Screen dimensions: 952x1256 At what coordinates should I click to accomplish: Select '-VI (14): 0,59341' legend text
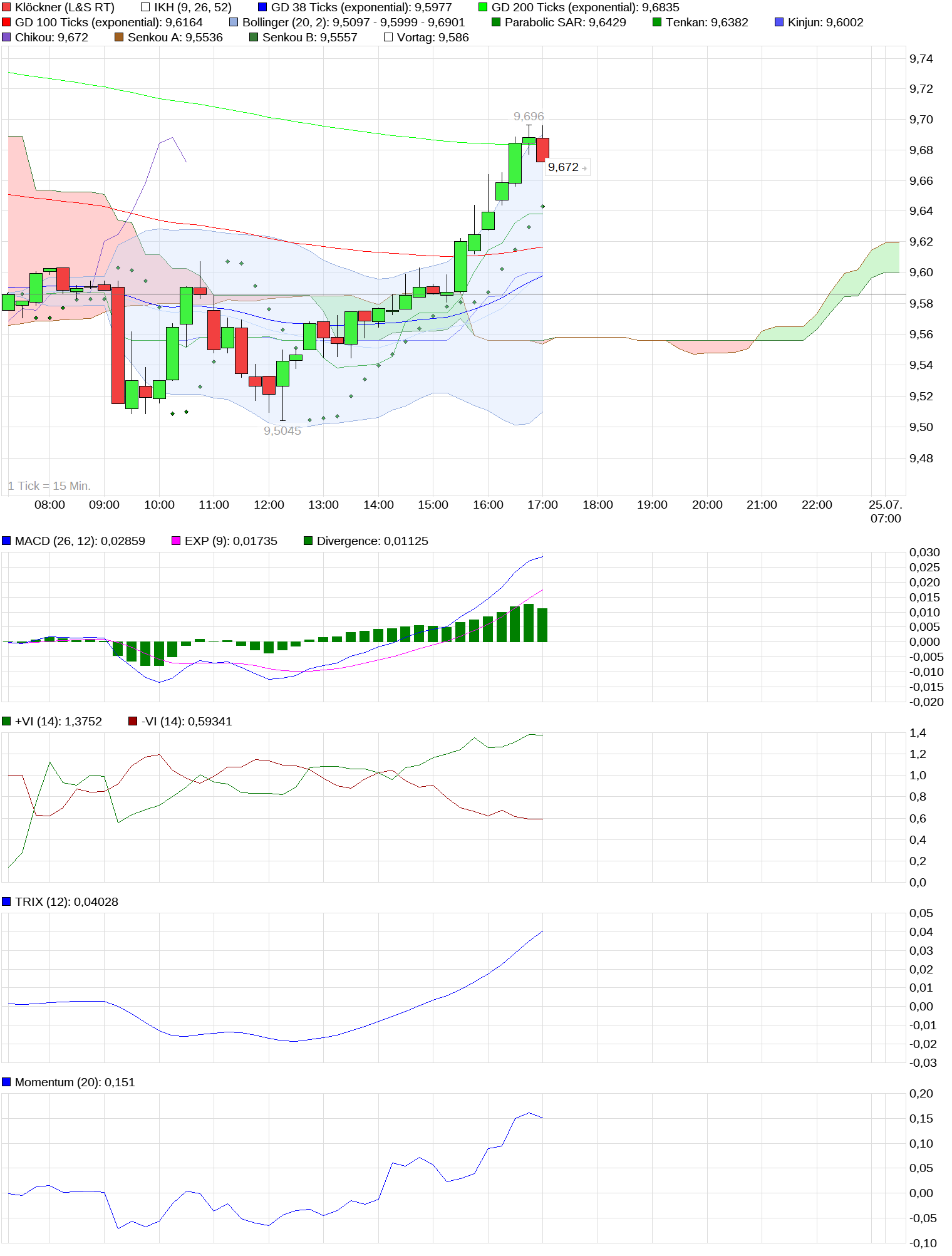[x=187, y=722]
